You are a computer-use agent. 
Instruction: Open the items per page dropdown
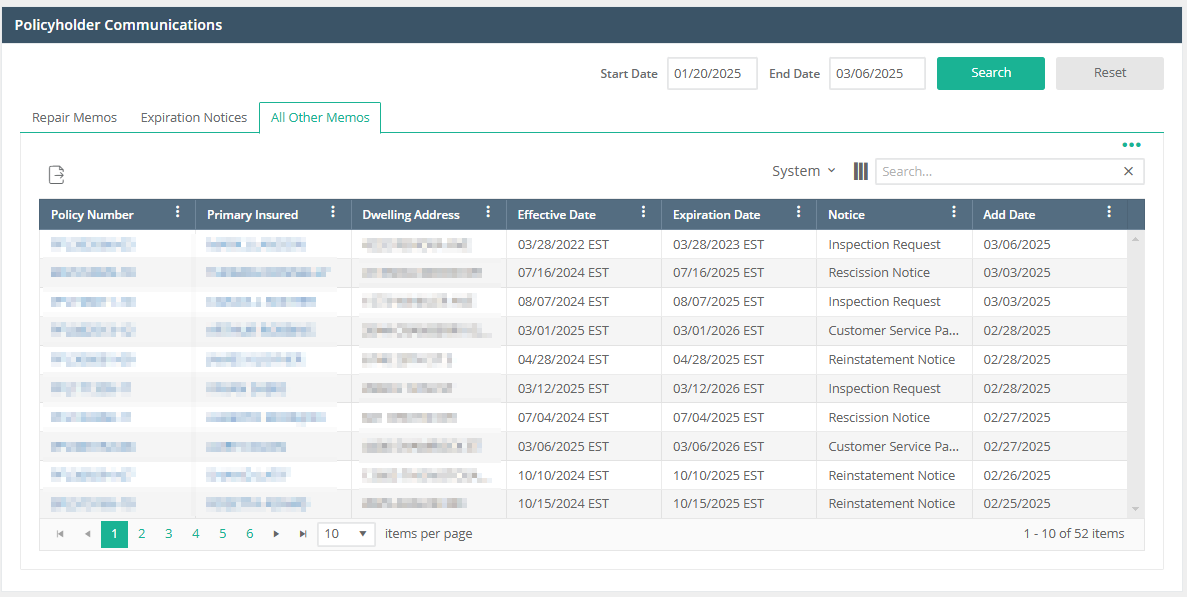tap(346, 534)
